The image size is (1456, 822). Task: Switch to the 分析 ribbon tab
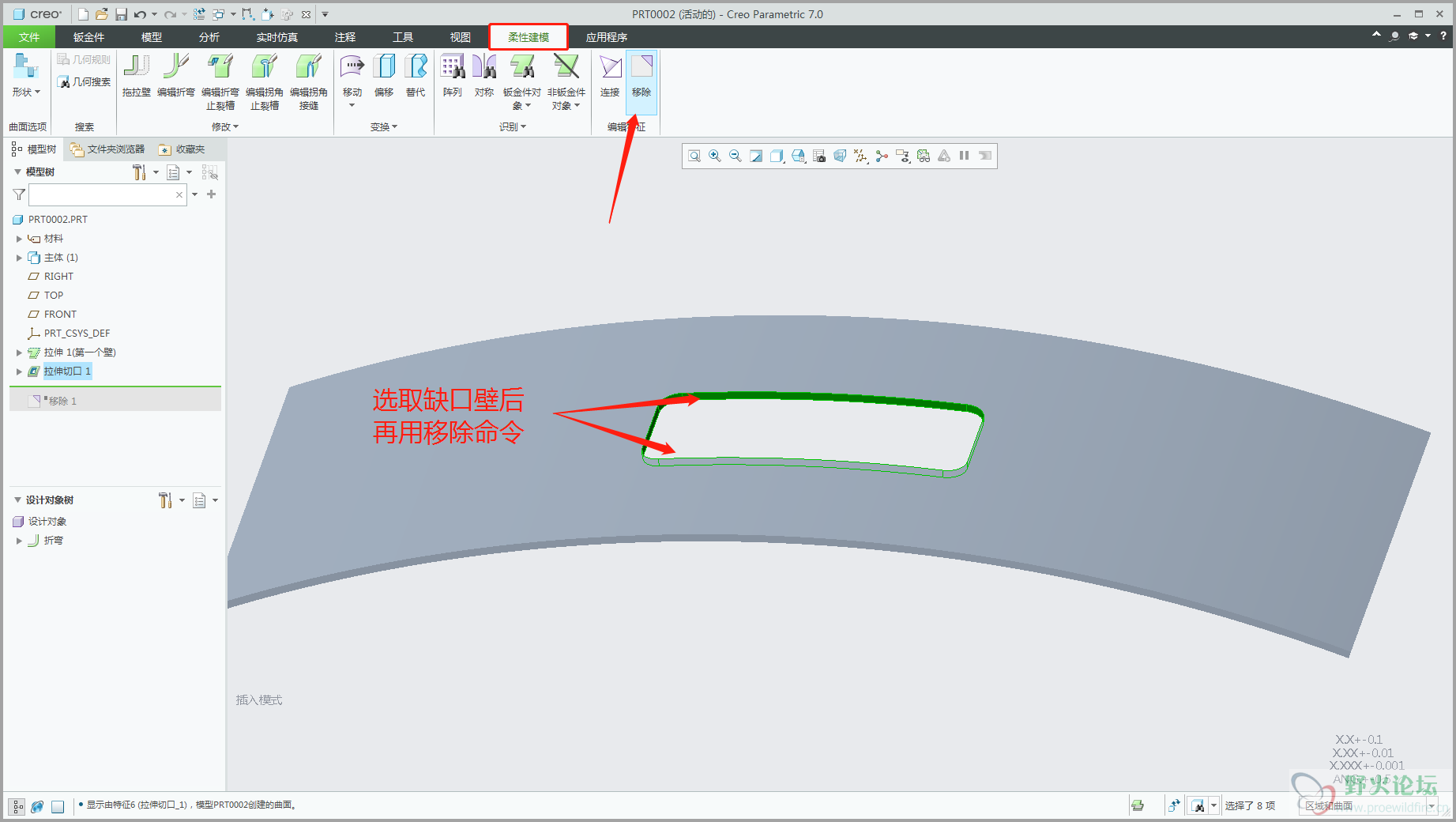pyautogui.click(x=209, y=37)
